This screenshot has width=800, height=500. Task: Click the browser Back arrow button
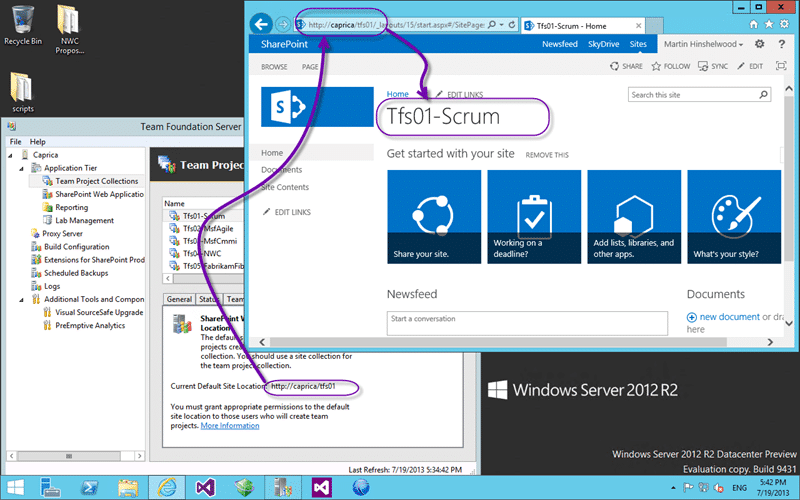click(261, 24)
